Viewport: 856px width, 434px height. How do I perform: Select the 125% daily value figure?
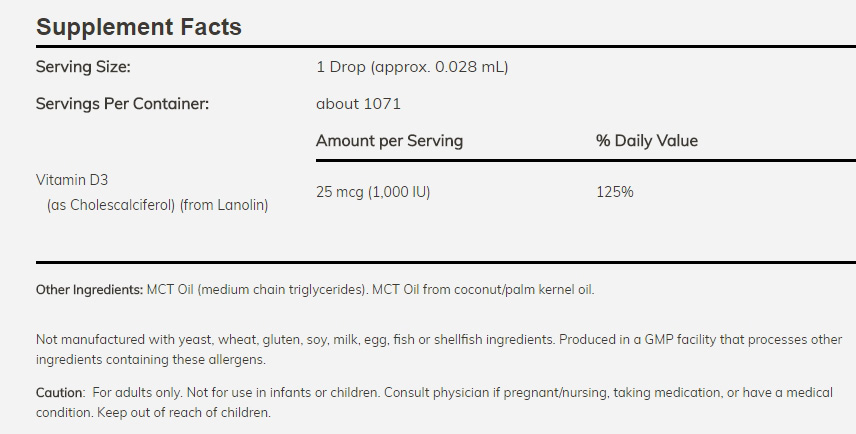615,192
